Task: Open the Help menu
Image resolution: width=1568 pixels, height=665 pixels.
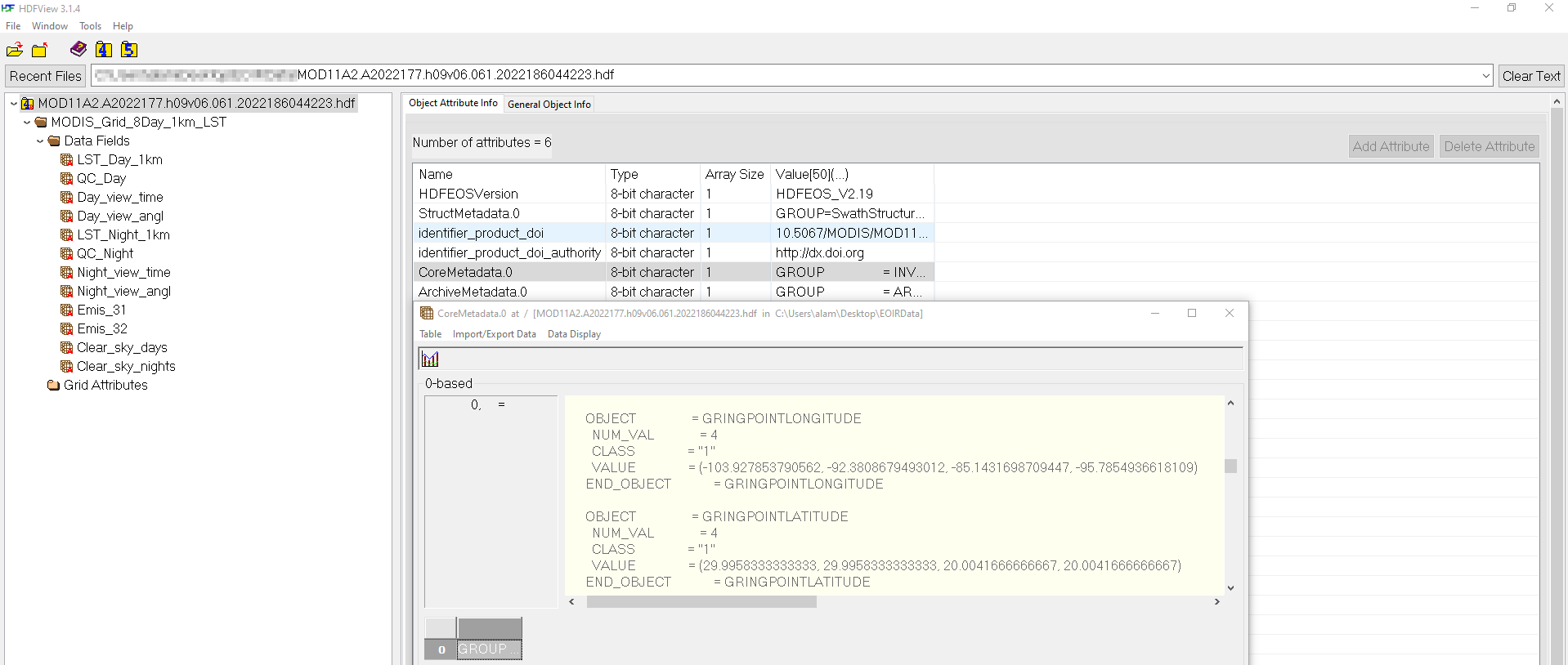Action: click(x=123, y=26)
